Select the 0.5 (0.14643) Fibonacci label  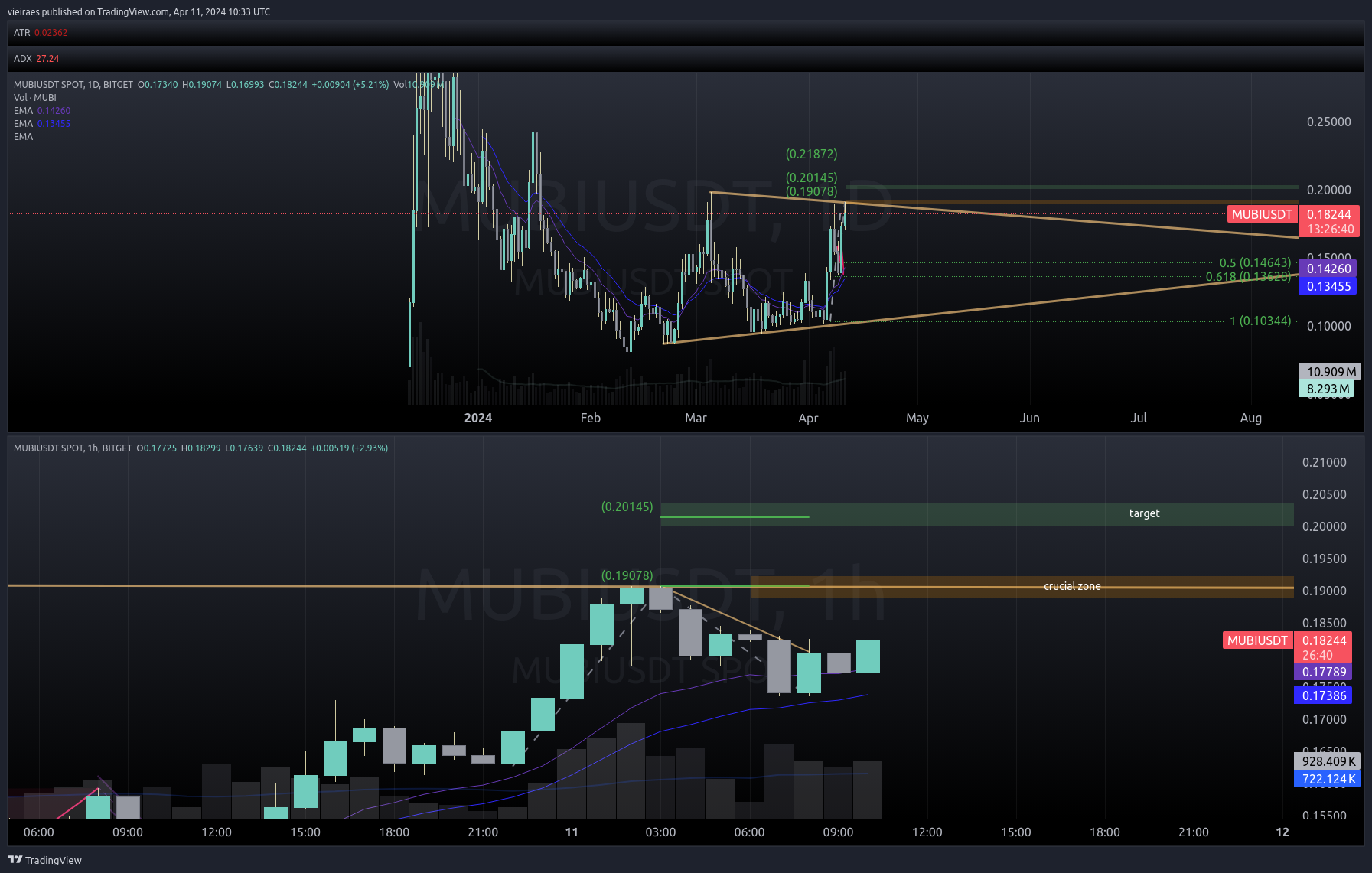1255,263
